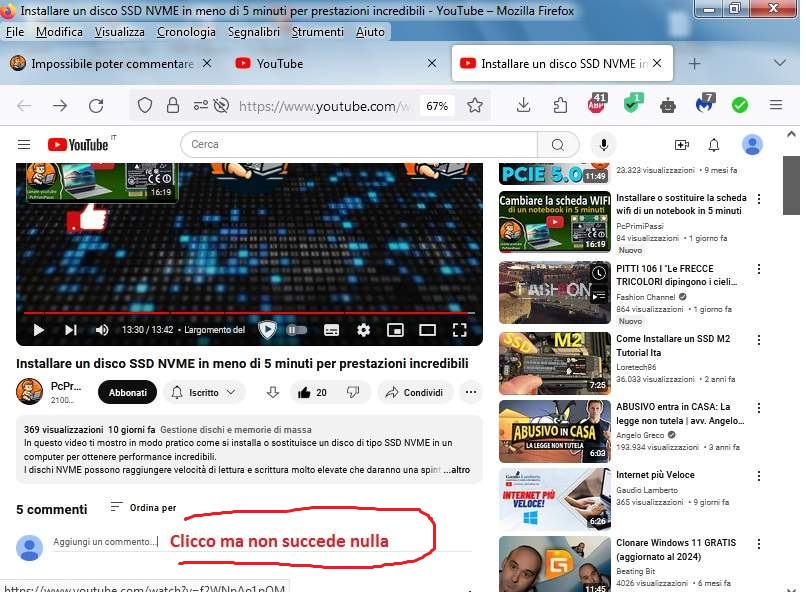Play the video
The image size is (806, 592).
(x=38, y=330)
